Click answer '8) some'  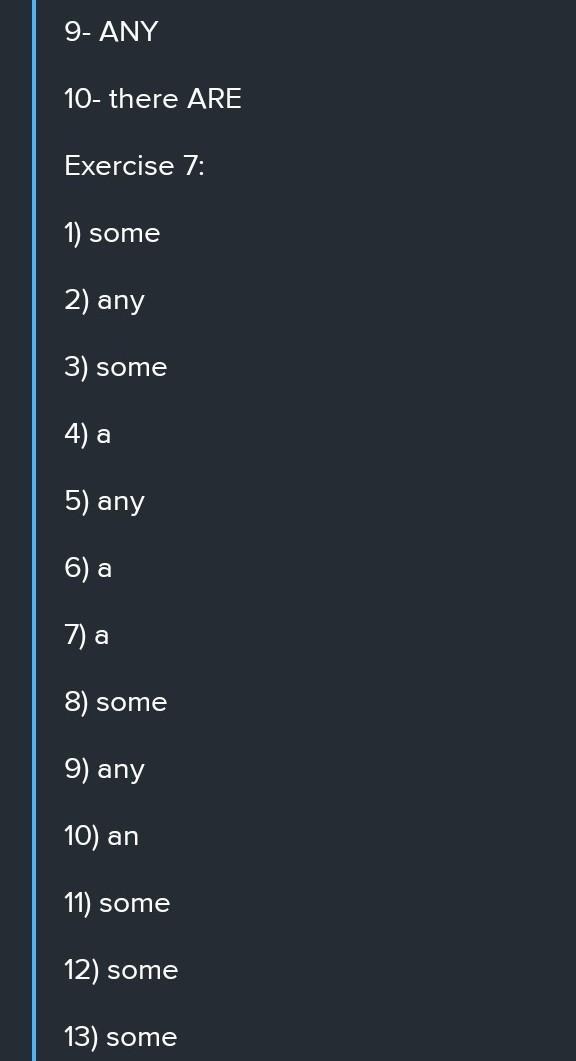point(116,702)
